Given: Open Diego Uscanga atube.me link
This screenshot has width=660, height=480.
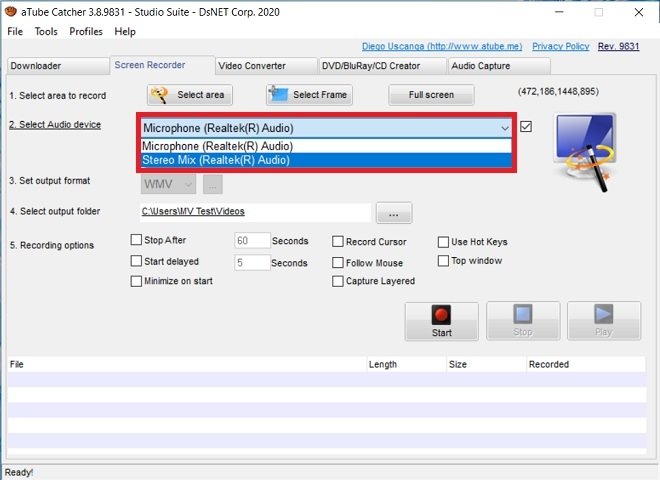Looking at the screenshot, I should tap(442, 46).
